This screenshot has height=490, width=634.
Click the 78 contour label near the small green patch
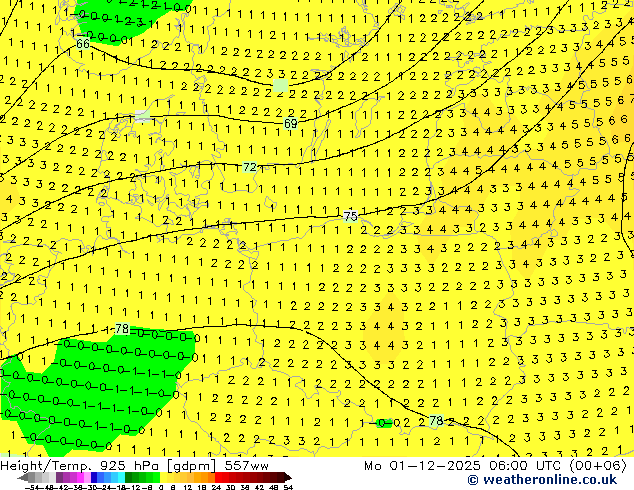click(436, 420)
